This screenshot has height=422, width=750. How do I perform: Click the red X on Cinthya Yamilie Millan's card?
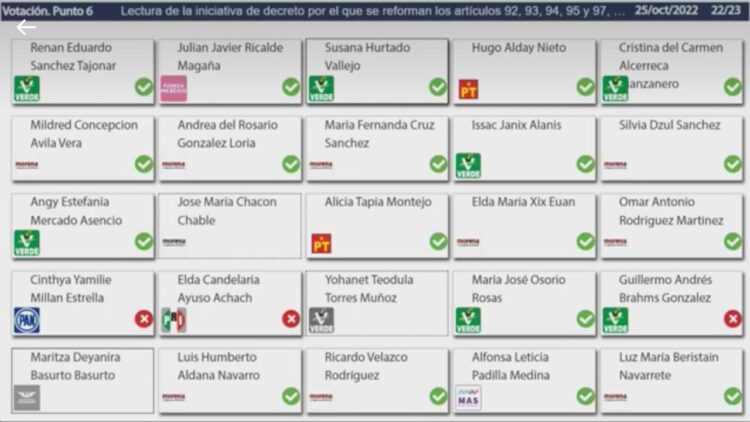[143, 319]
